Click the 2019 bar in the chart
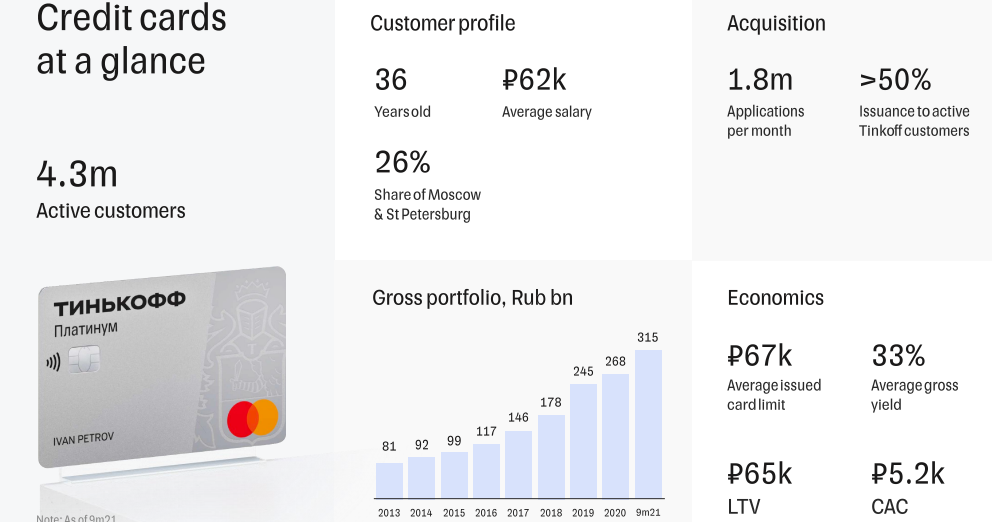The image size is (992, 522). [583, 440]
